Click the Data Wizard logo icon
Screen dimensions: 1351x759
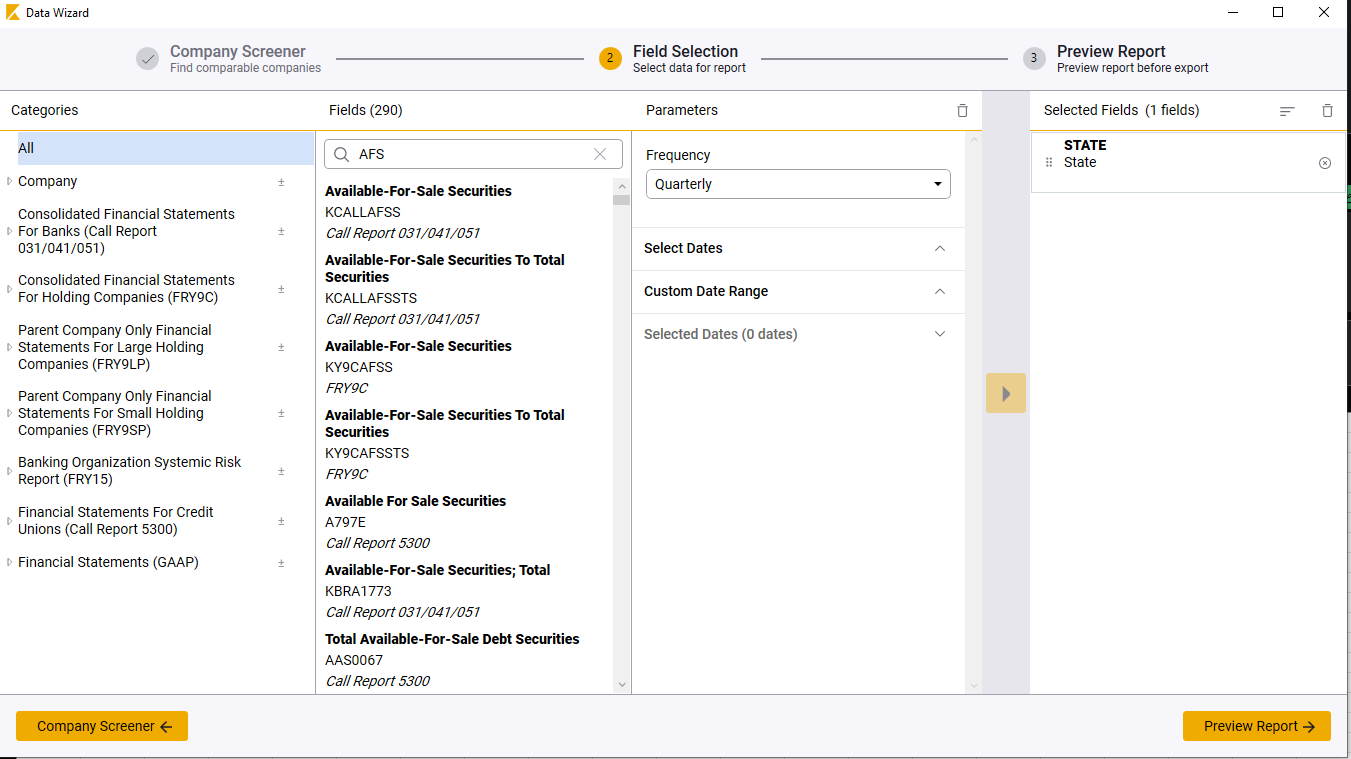click(14, 12)
